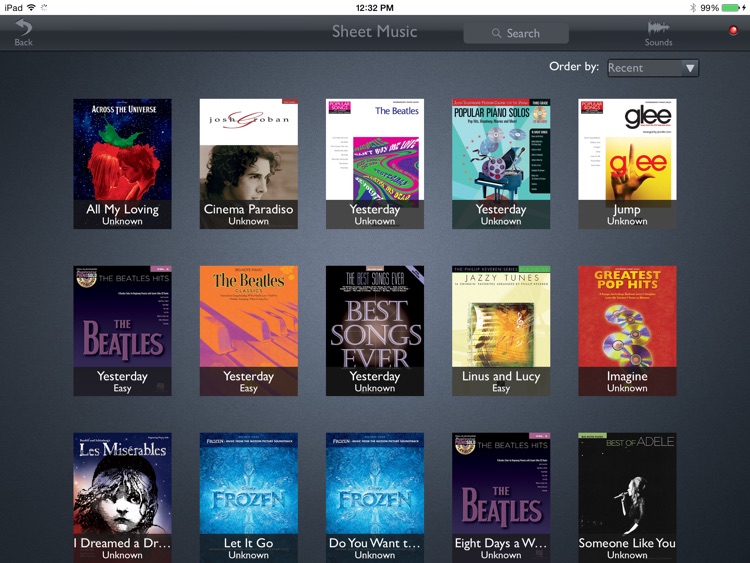Tap the Sheet Music title
Viewport: 750px width, 563px height.
[375, 32]
